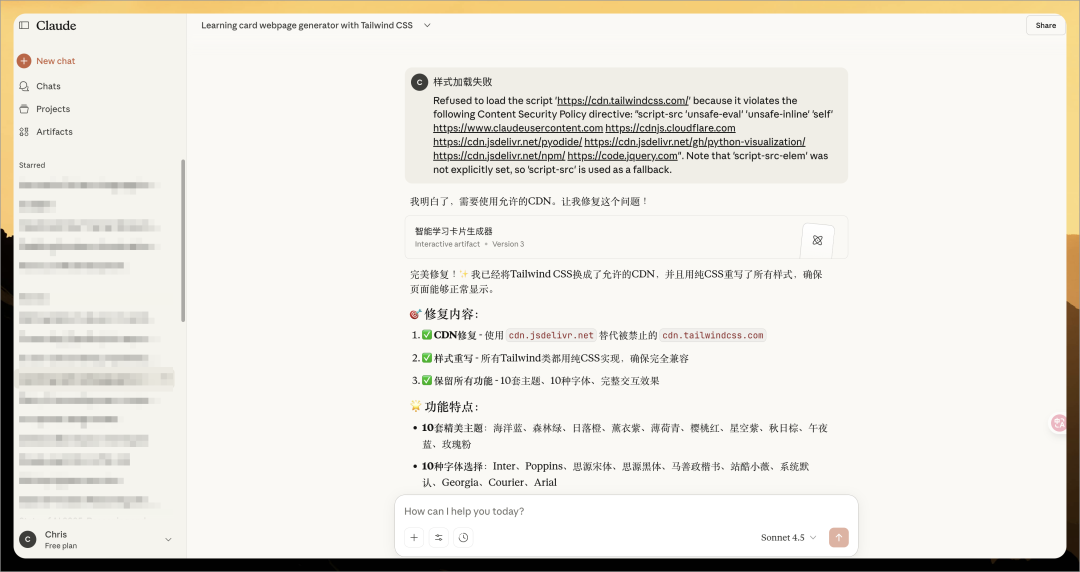
Task: Click the Artifacts shapes icon
Action: tap(24, 132)
